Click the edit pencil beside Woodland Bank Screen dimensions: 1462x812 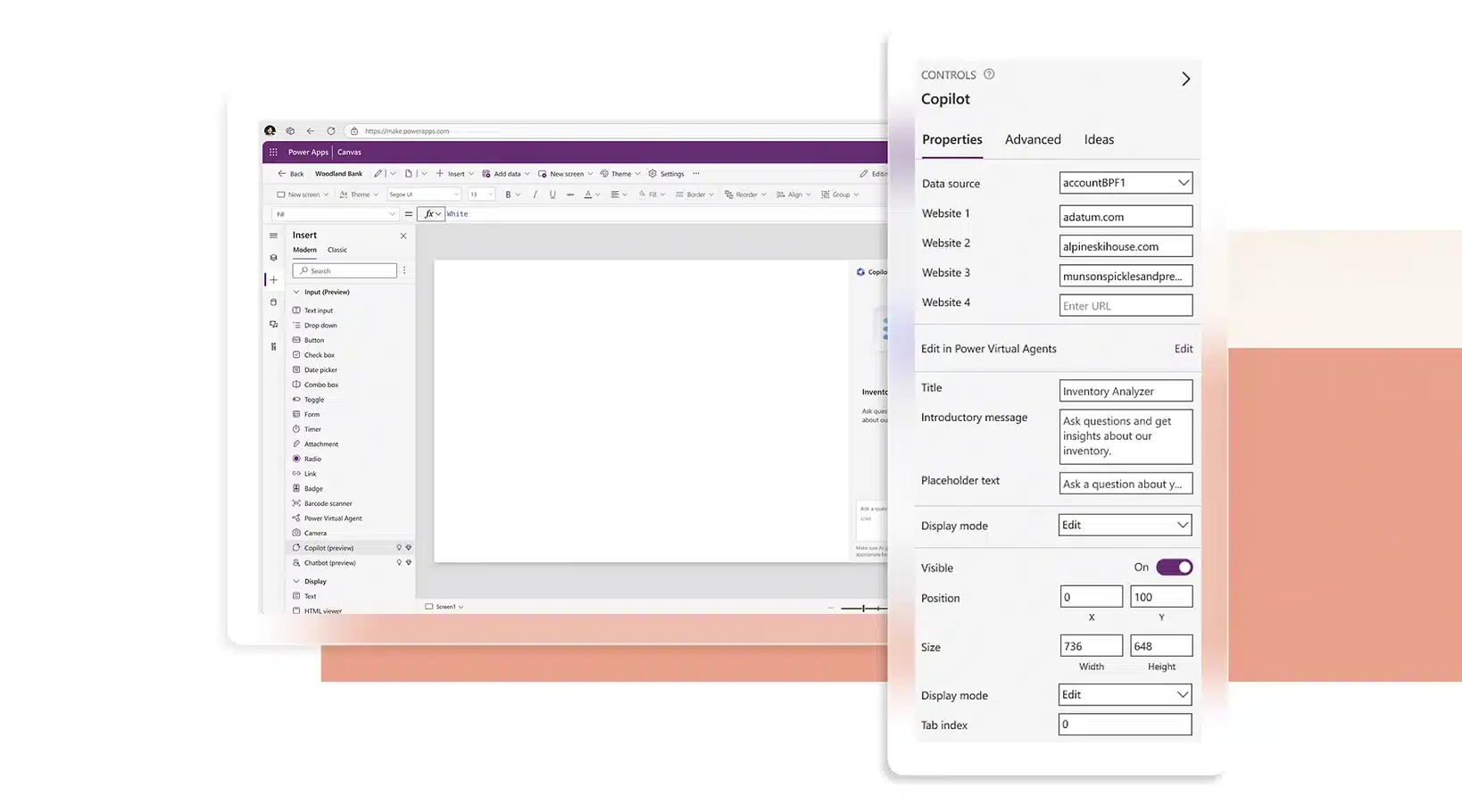[378, 174]
